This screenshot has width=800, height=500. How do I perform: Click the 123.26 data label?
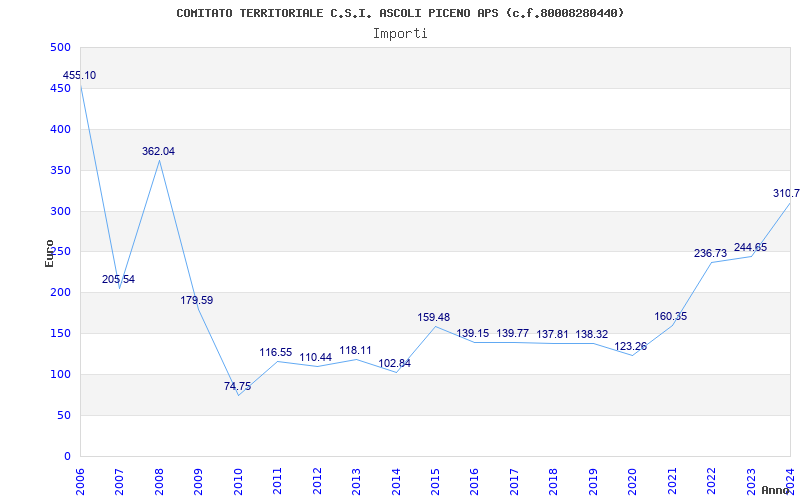[631, 347]
